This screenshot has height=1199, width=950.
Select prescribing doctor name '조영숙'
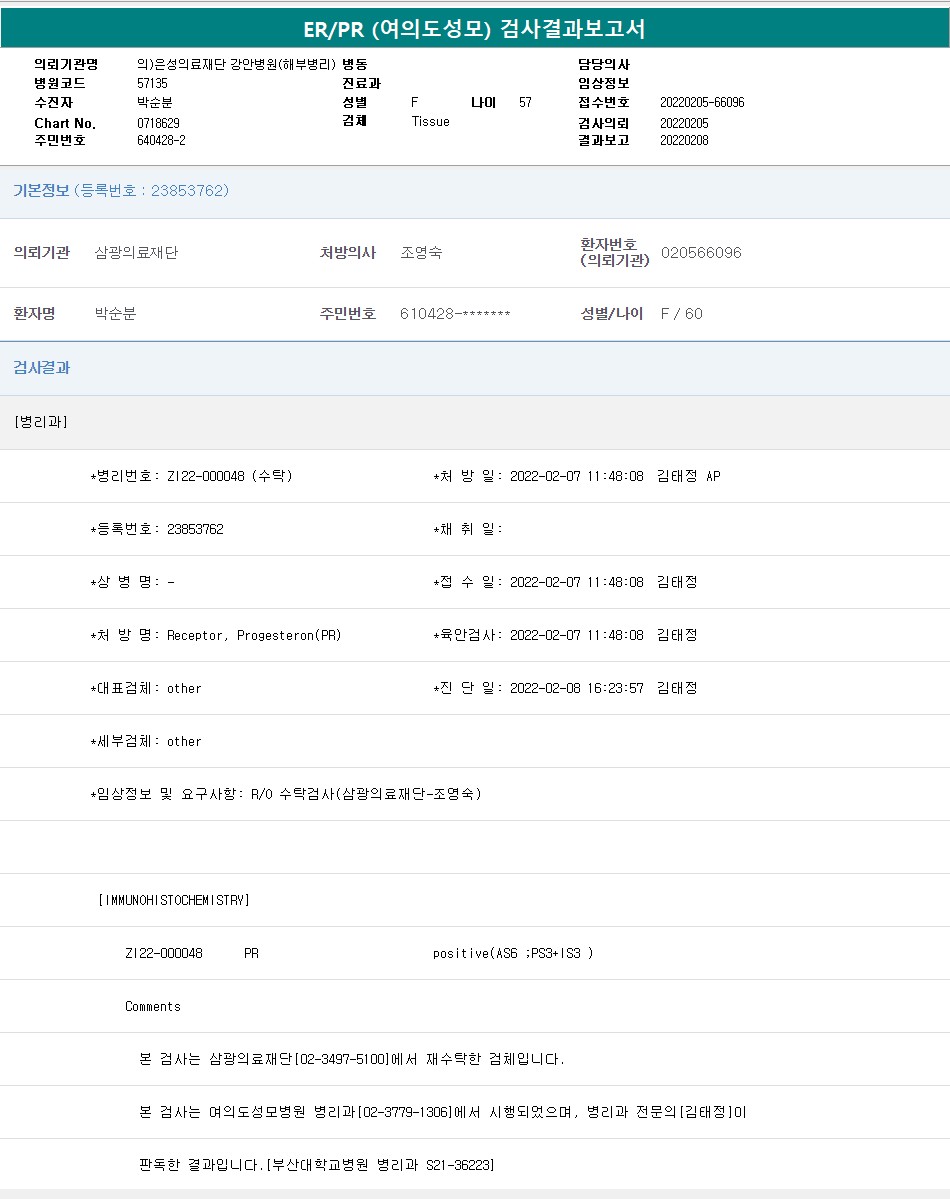[x=421, y=252]
